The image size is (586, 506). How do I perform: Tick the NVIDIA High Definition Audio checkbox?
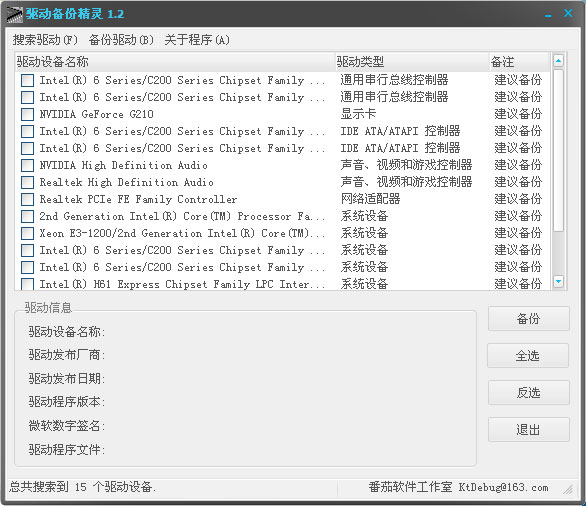click(x=27, y=165)
